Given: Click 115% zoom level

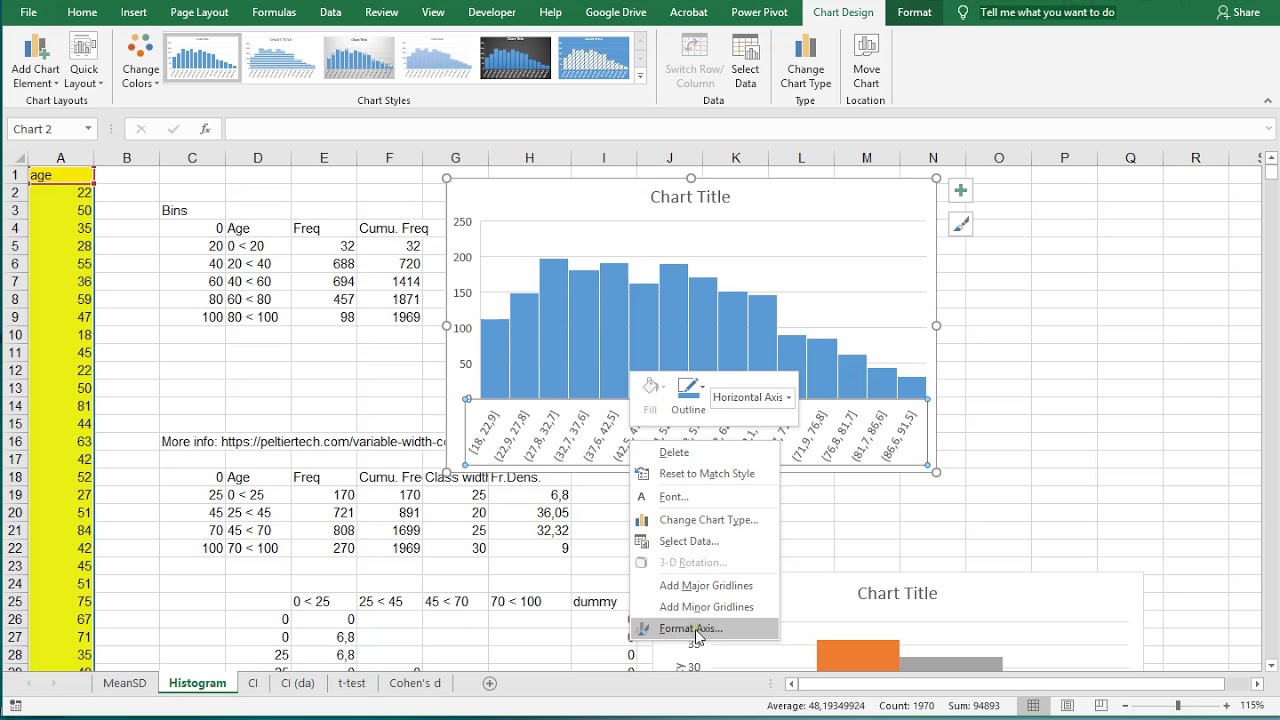Looking at the screenshot, I should tap(1253, 705).
